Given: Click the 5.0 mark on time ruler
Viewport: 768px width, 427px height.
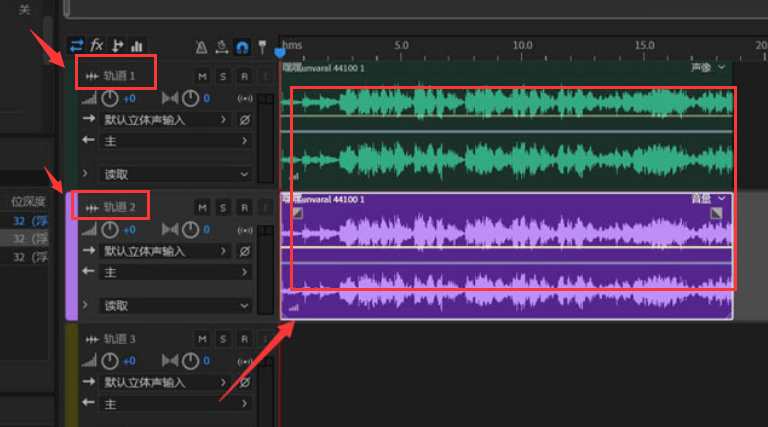Looking at the screenshot, I should pos(401,46).
